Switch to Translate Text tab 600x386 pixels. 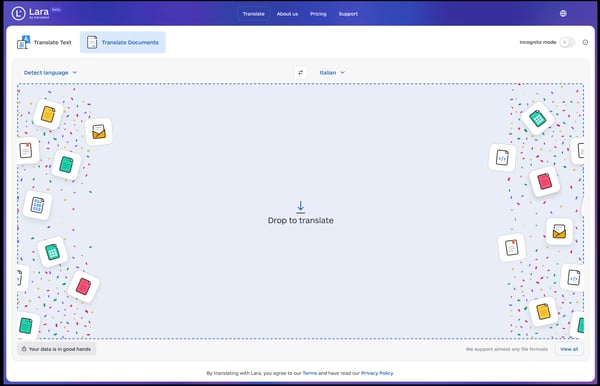pos(44,42)
